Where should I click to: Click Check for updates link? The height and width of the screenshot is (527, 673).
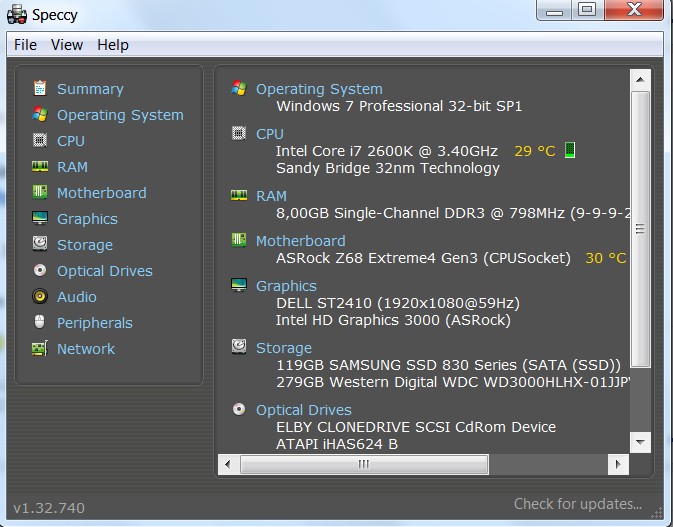(x=578, y=504)
